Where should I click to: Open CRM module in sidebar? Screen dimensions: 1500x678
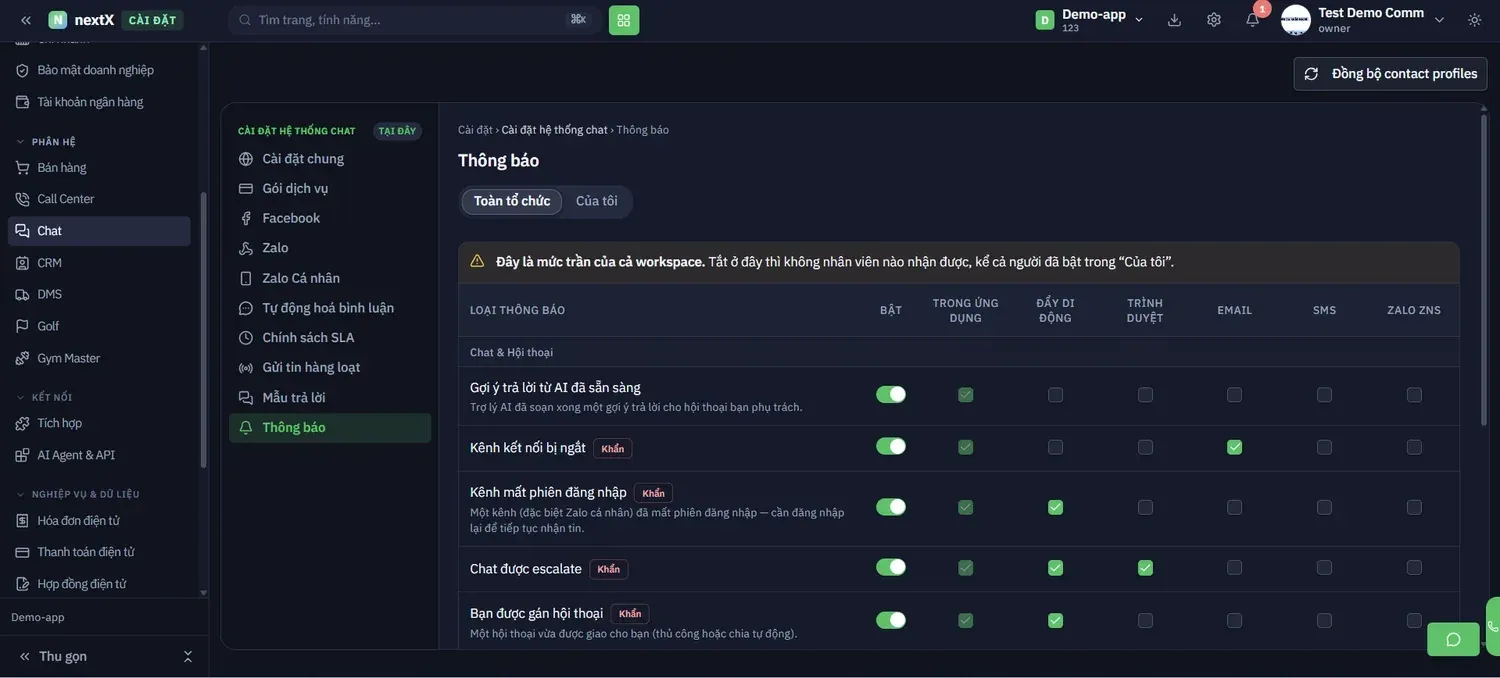click(99, 263)
